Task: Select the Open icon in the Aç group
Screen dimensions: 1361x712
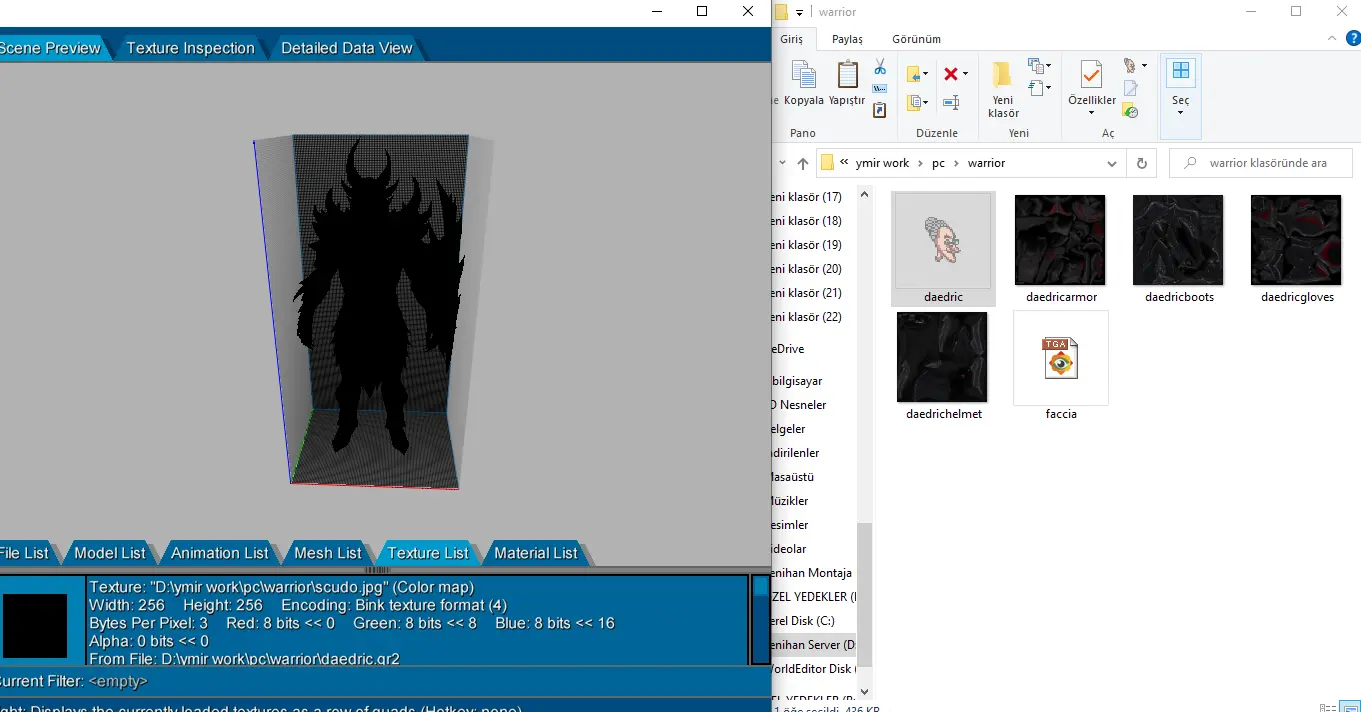Action: [x=1130, y=66]
